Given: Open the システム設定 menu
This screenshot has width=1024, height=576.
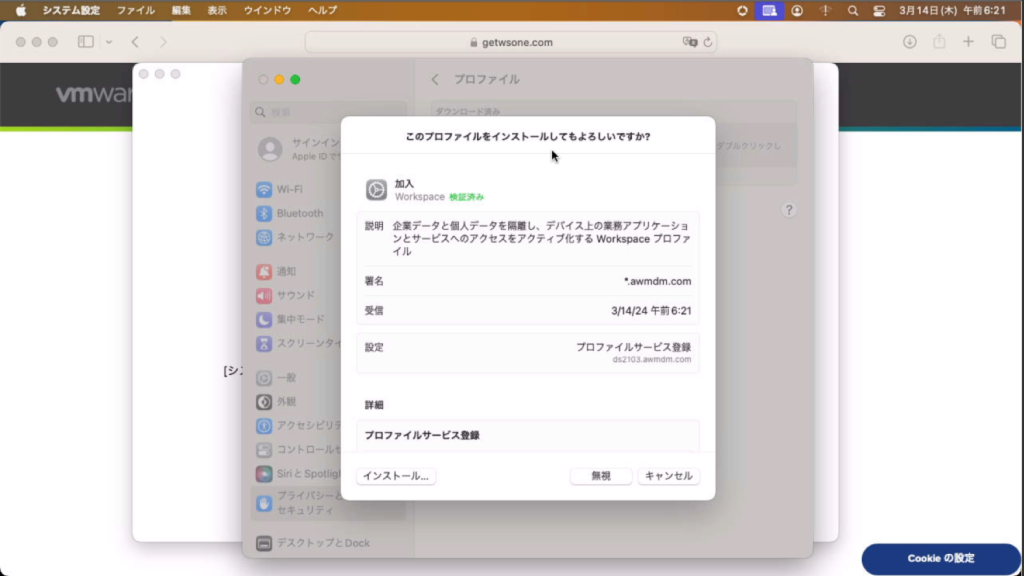Looking at the screenshot, I should 71,10.
